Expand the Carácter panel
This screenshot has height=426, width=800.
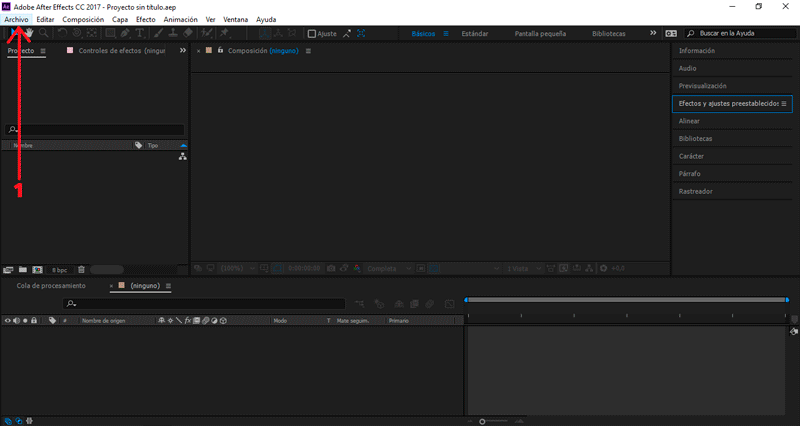(x=690, y=156)
